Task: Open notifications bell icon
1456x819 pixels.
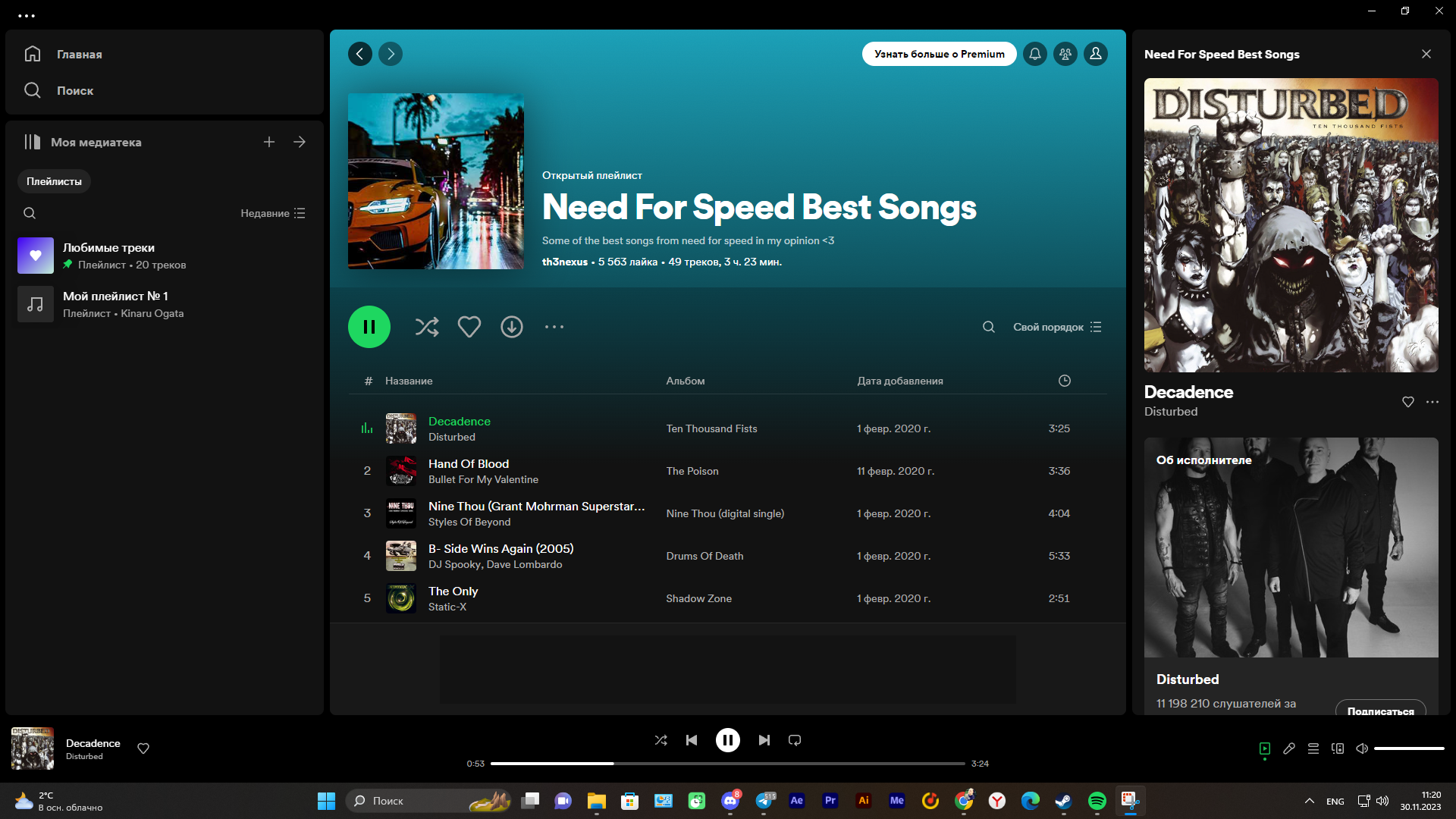Action: coord(1035,54)
